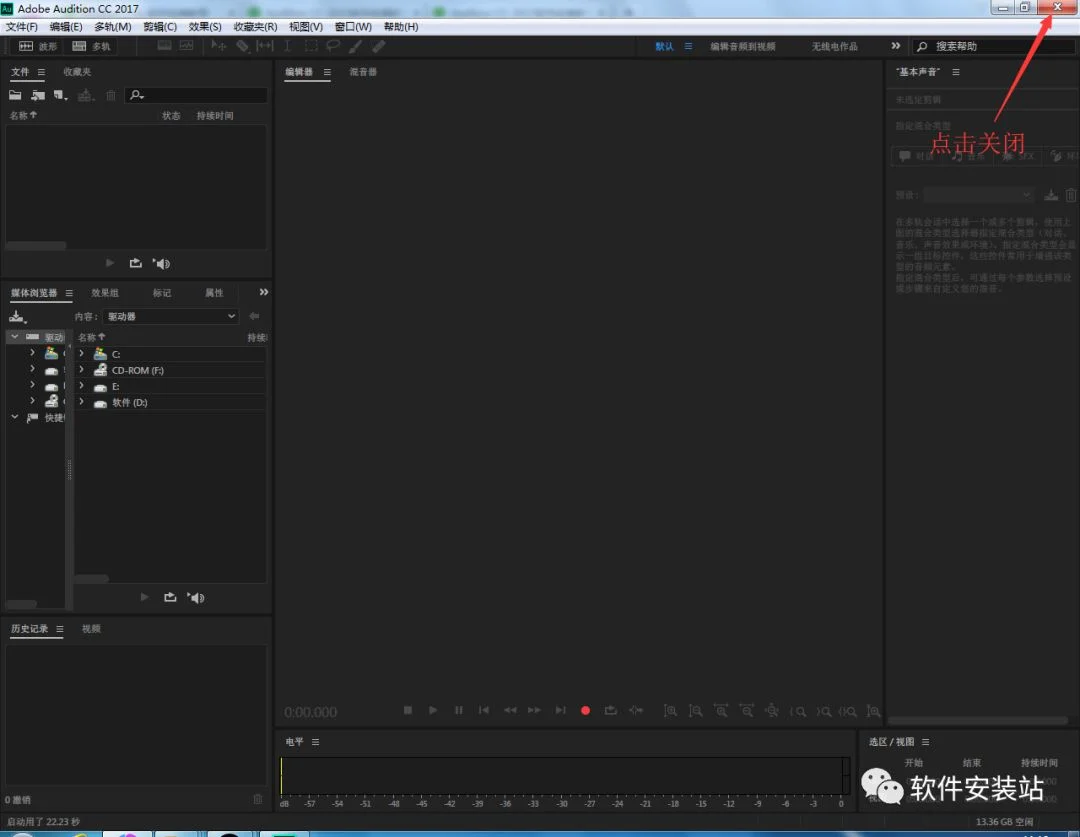This screenshot has width=1080, height=837.
Task: Choose the 编辑音频到视频 workspace
Action: [x=742, y=46]
